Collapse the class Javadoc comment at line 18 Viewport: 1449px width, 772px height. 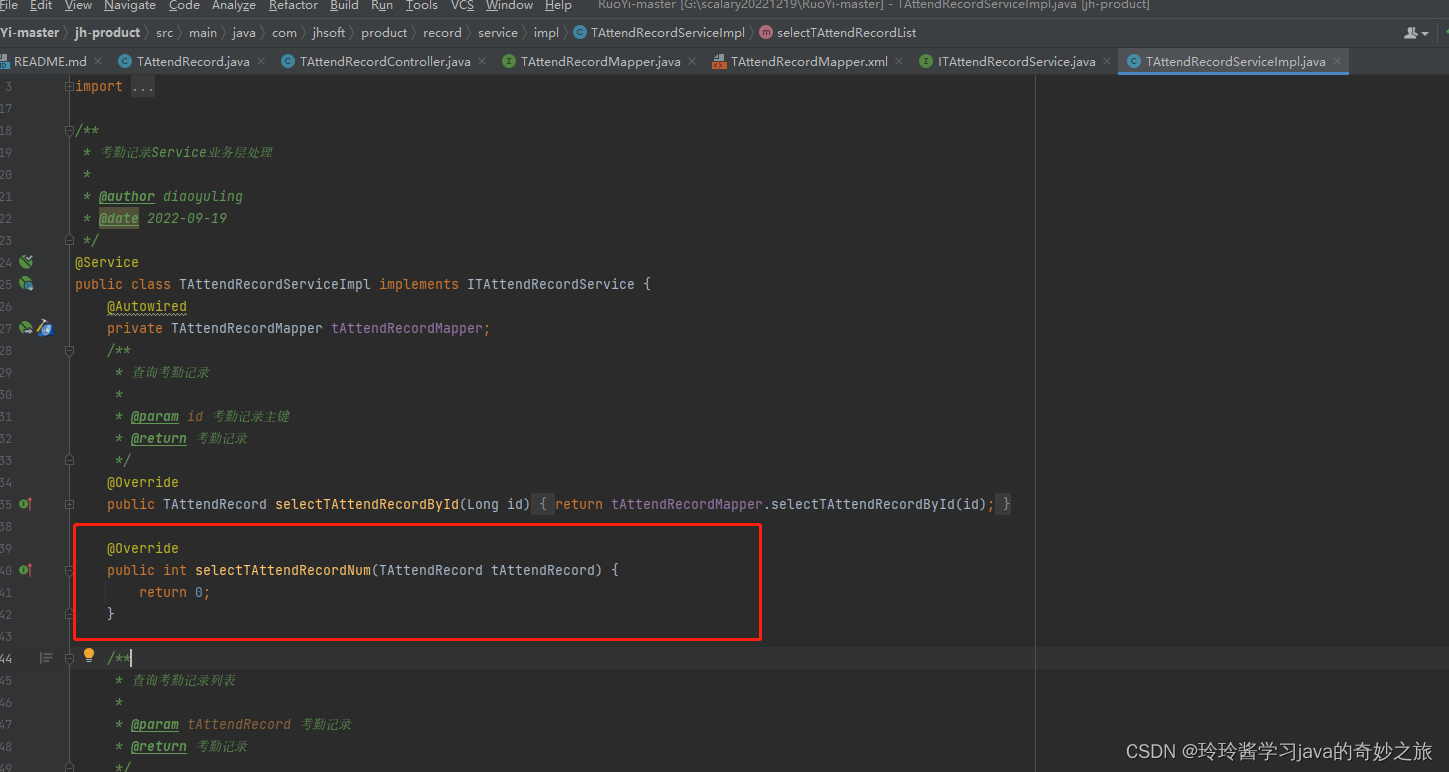tap(70, 131)
